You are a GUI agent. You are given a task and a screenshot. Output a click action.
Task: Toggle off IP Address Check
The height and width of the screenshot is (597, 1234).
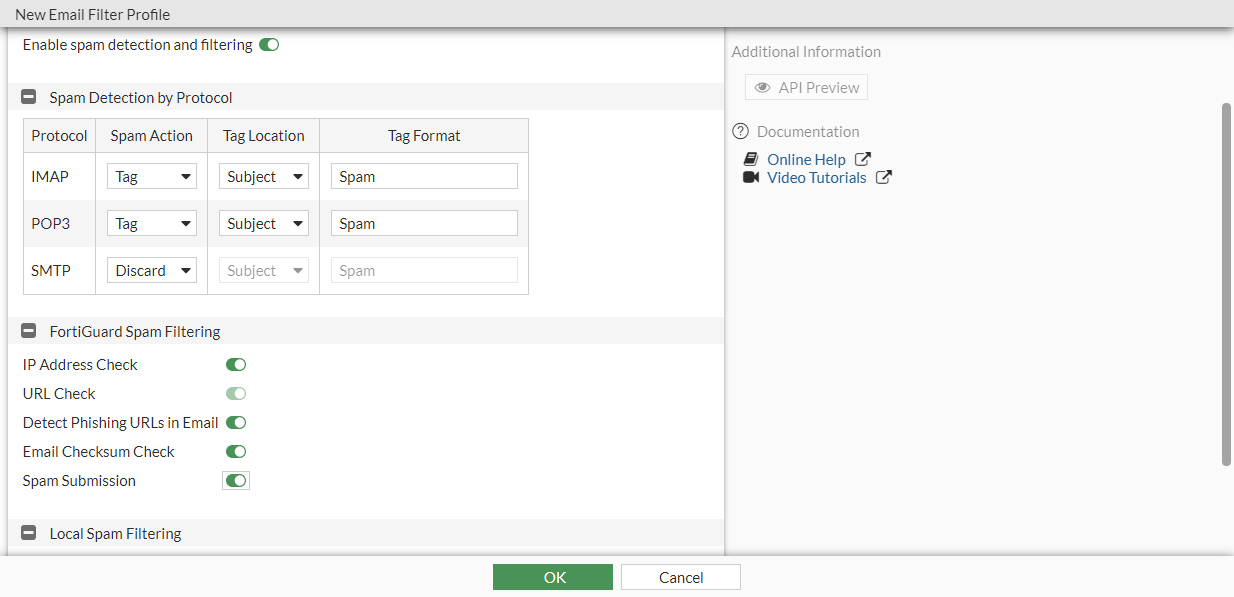pyautogui.click(x=236, y=365)
